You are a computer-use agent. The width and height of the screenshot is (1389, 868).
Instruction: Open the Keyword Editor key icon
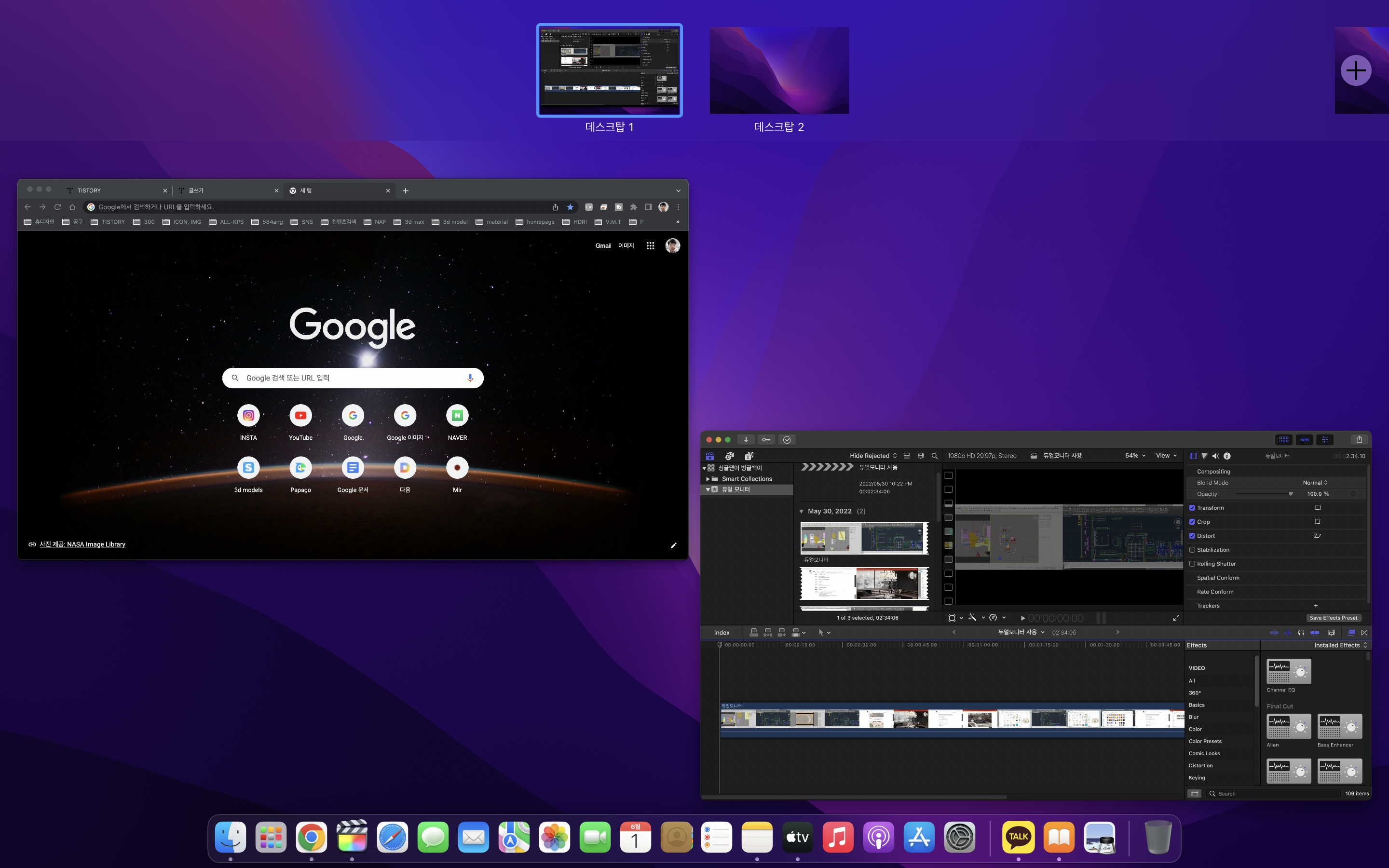[x=766, y=440]
